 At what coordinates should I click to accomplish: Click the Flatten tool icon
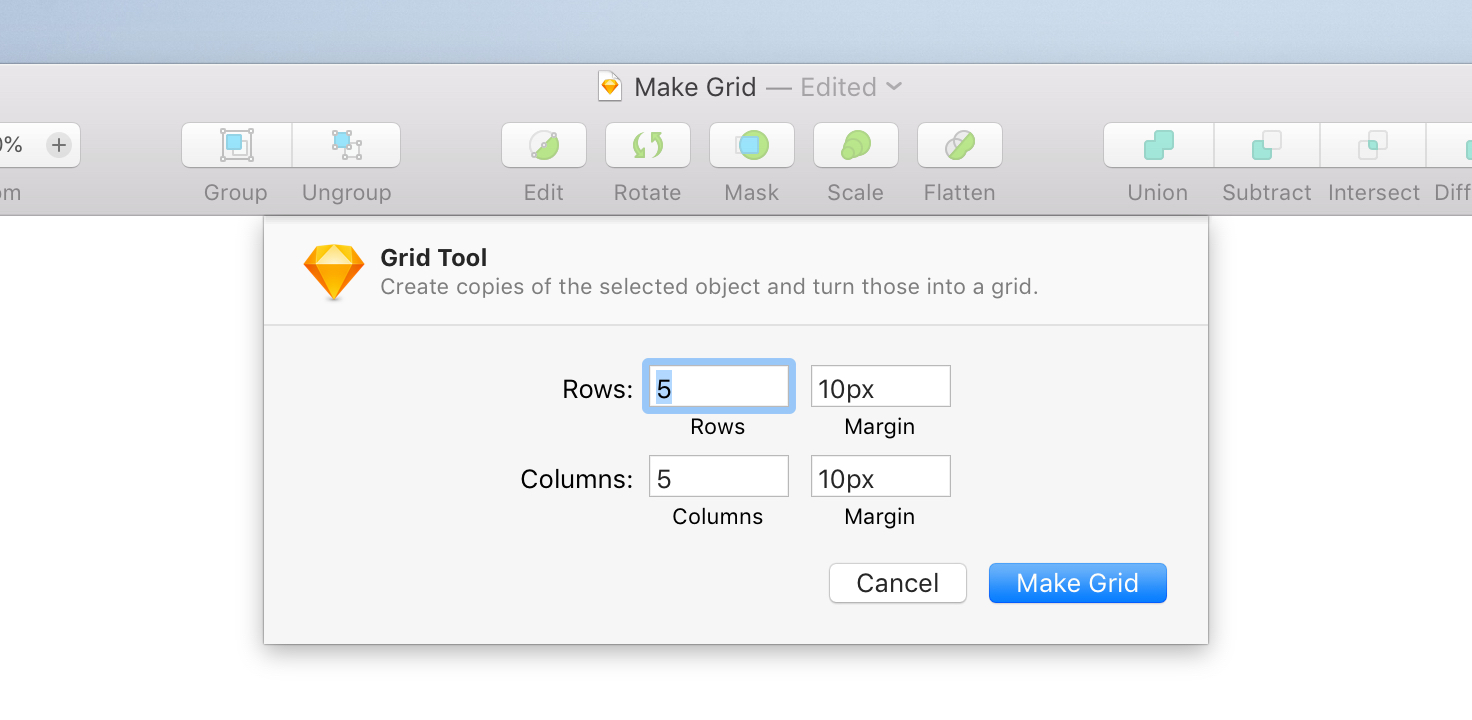point(959,145)
